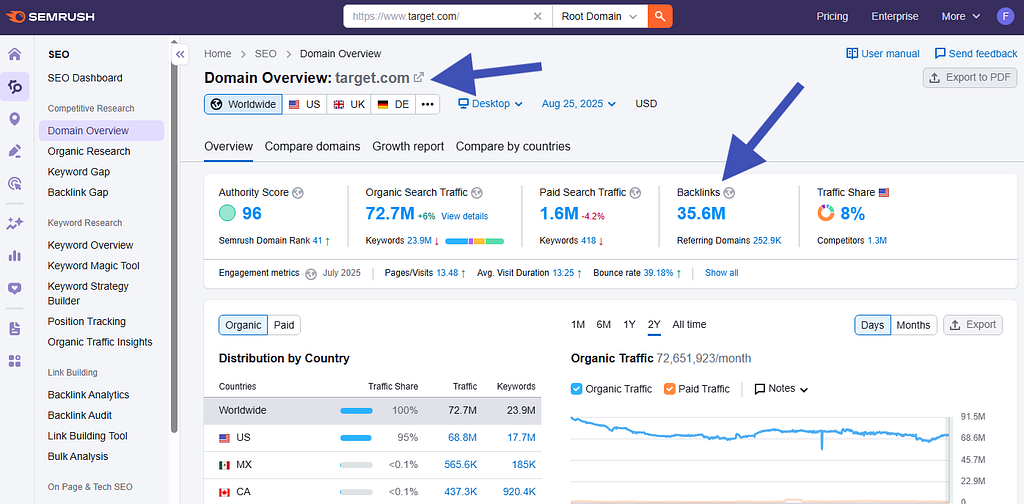
Task: Click the keywords position distribution color bar
Action: pyautogui.click(x=474, y=241)
